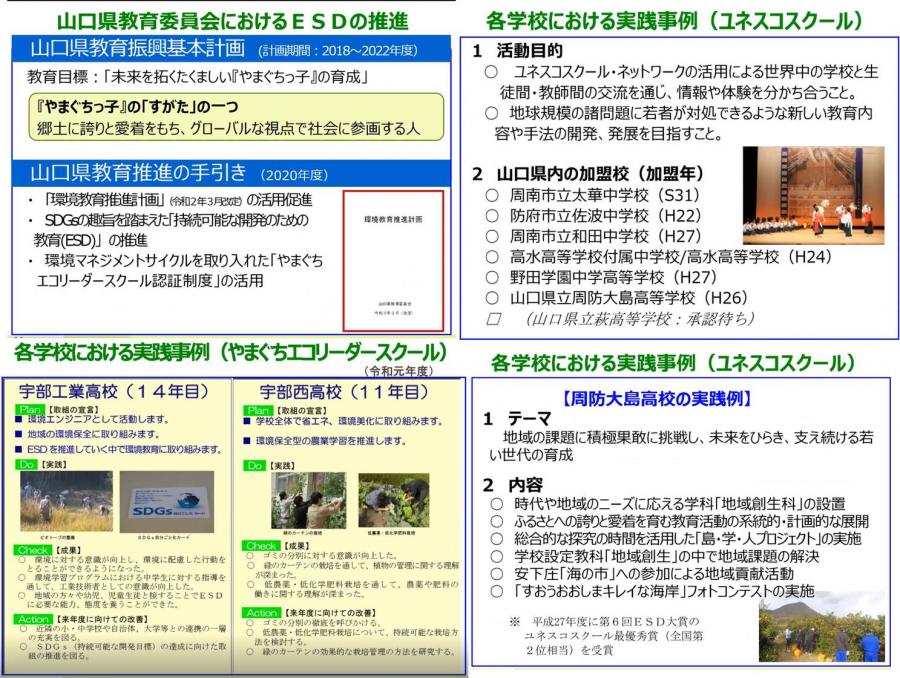Click the heading 【周防大島高校の実践例】
Image resolution: width=900 pixels, height=678 pixels.
pyautogui.click(x=657, y=398)
